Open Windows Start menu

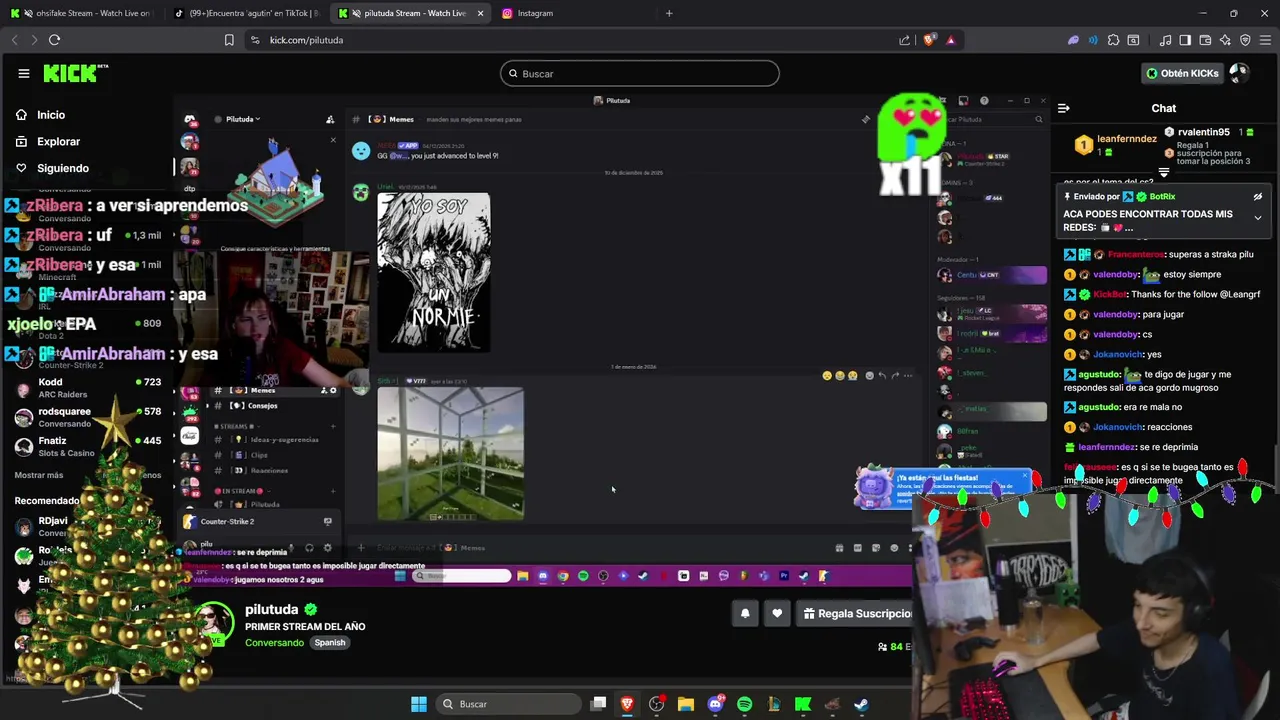[x=419, y=704]
